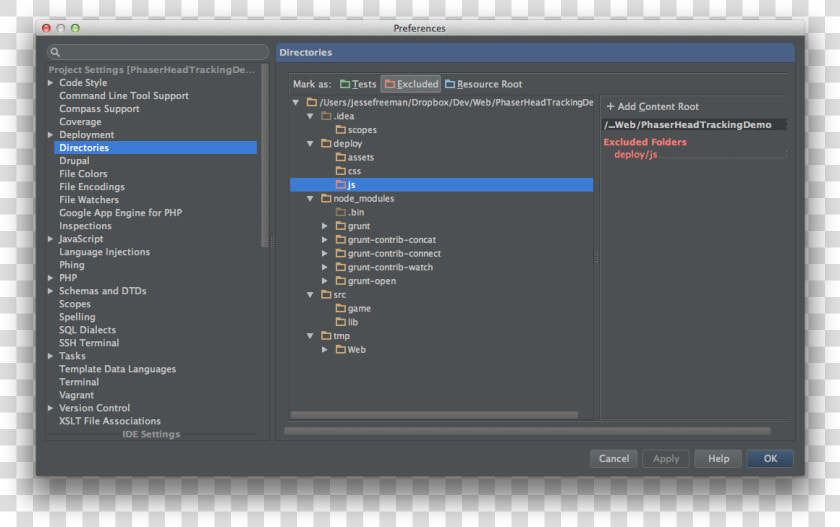Click the tmp folder icon
The width and height of the screenshot is (840, 527).
pyautogui.click(x=326, y=336)
